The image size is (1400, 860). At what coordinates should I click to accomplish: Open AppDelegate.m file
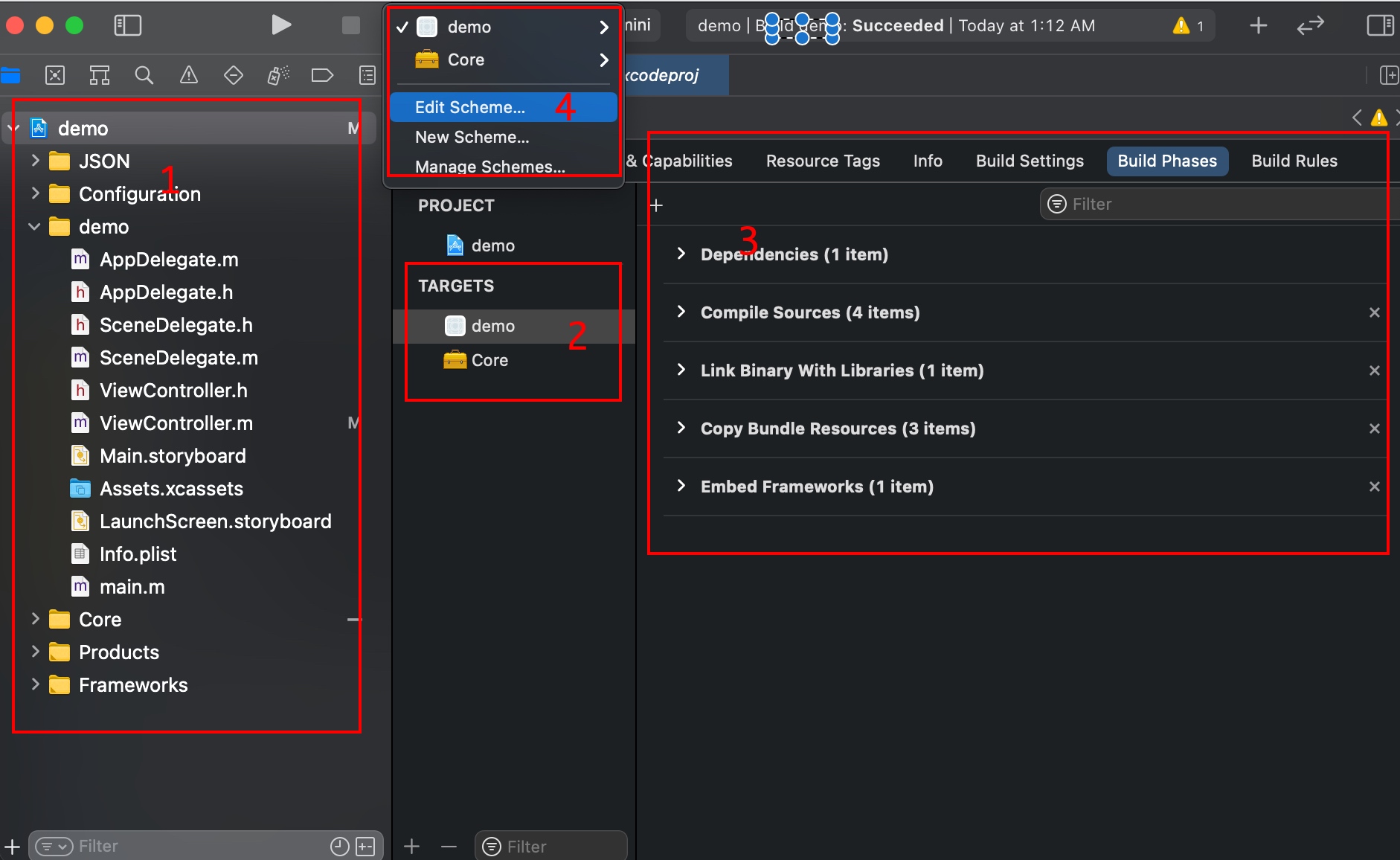pos(169,260)
